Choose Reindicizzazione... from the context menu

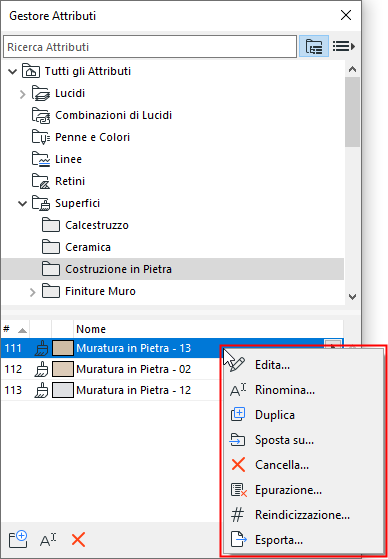(x=303, y=515)
